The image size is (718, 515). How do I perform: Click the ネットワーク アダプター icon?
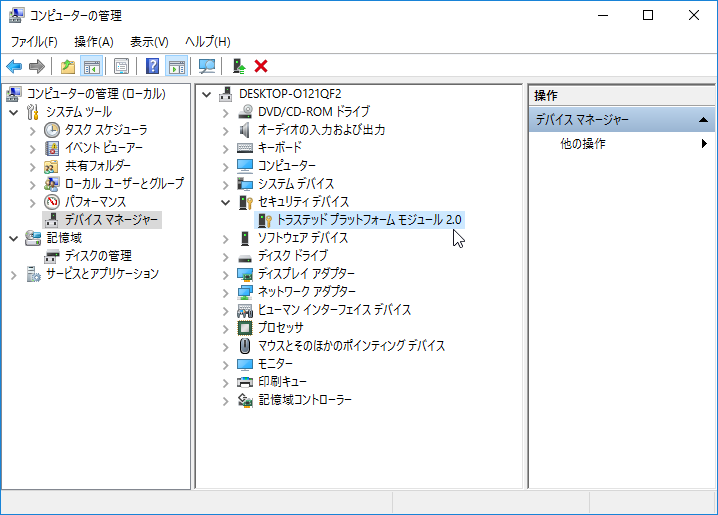(245, 292)
